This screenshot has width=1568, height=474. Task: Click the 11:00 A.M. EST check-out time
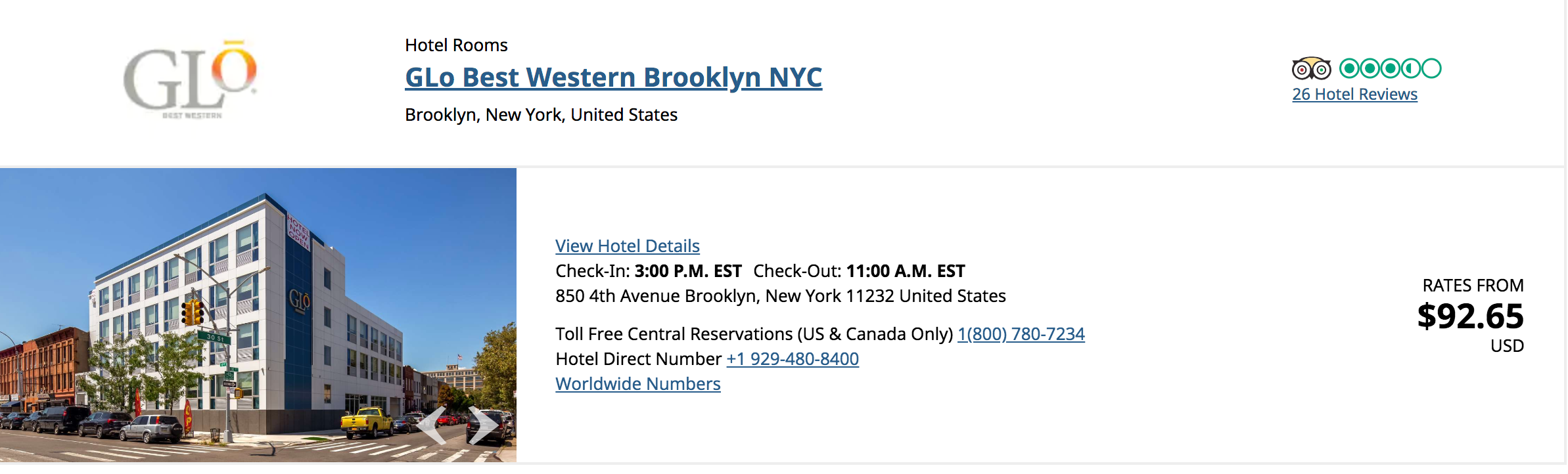906,271
